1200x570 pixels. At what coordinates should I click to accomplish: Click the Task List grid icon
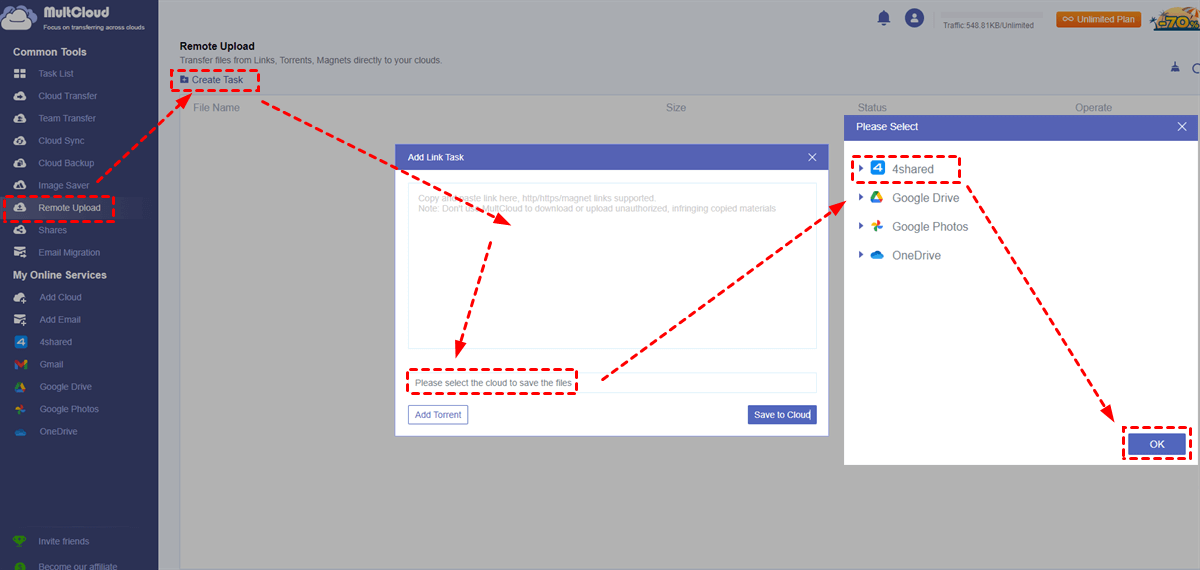(x=19, y=74)
